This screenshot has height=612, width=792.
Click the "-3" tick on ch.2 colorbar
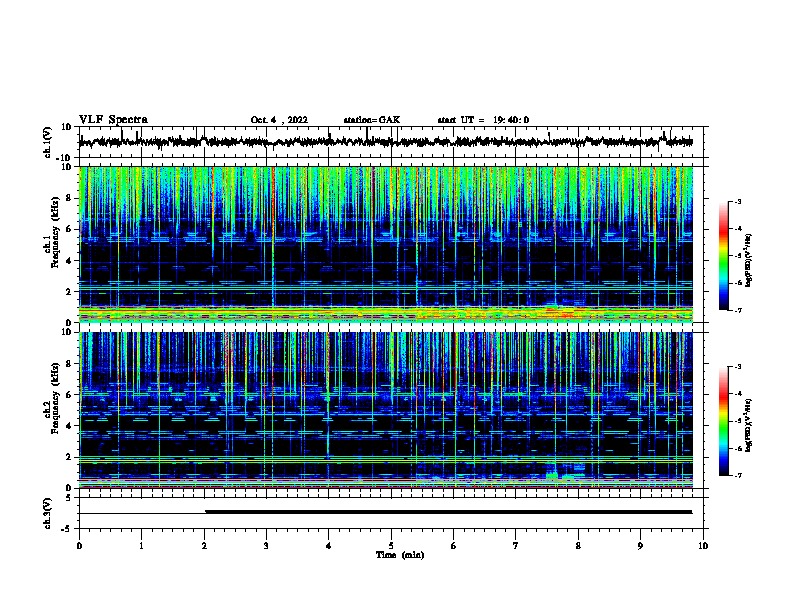click(737, 367)
